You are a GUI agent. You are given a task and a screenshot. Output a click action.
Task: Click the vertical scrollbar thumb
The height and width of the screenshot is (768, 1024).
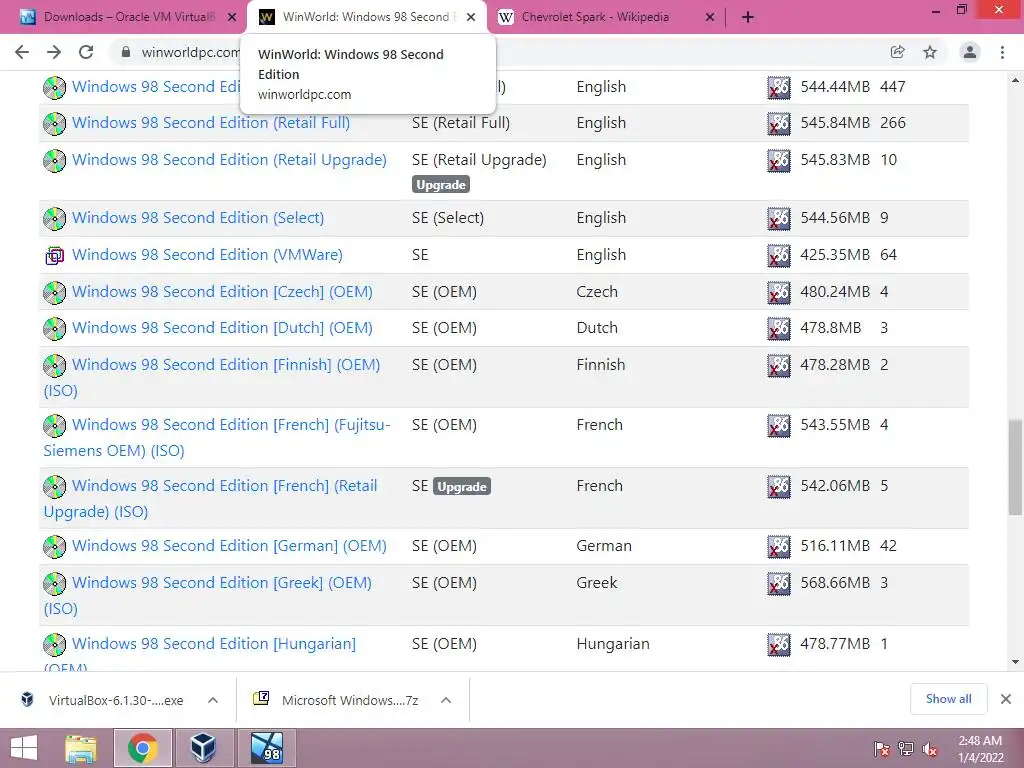1015,467
